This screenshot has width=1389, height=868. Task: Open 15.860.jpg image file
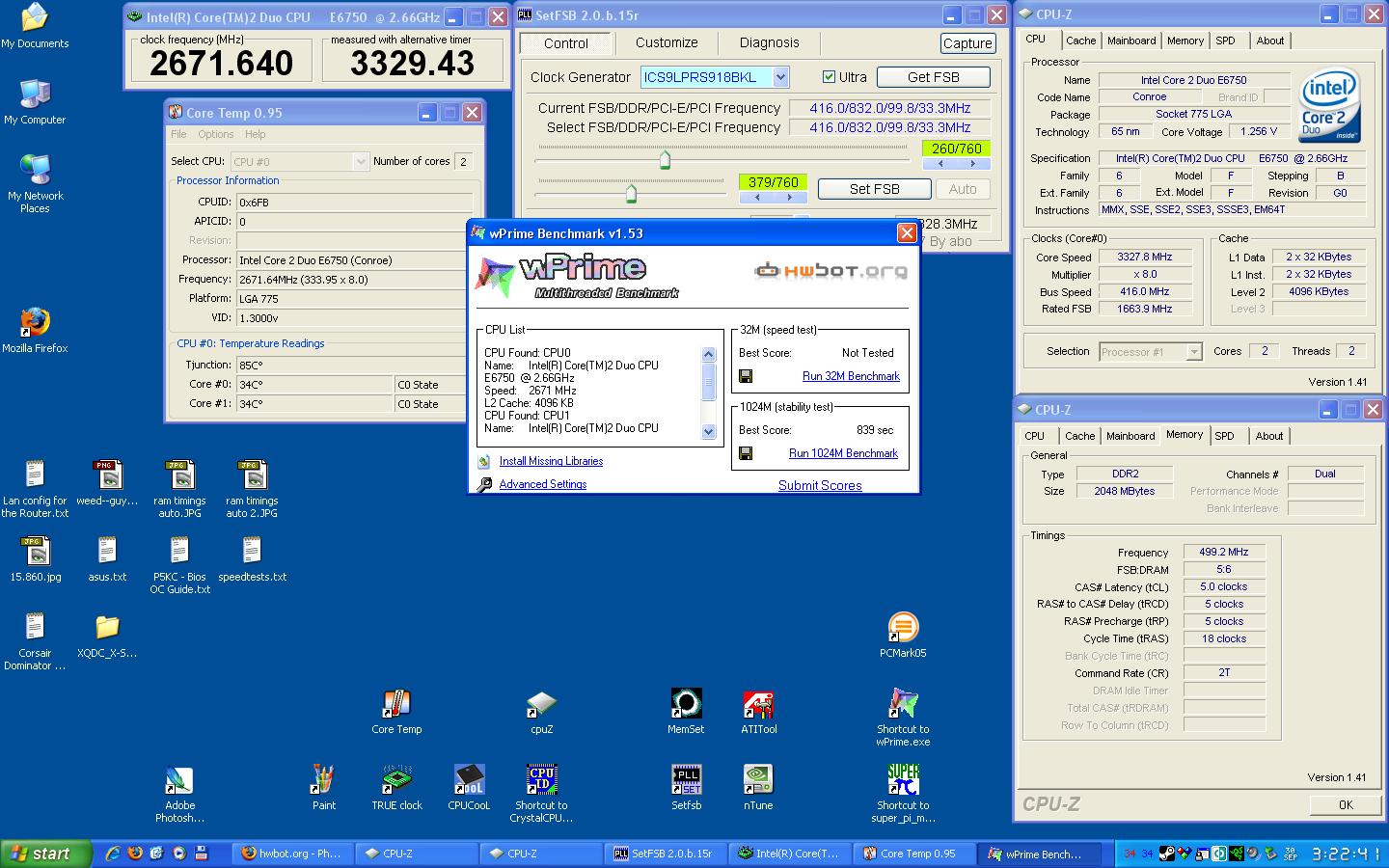click(35, 559)
